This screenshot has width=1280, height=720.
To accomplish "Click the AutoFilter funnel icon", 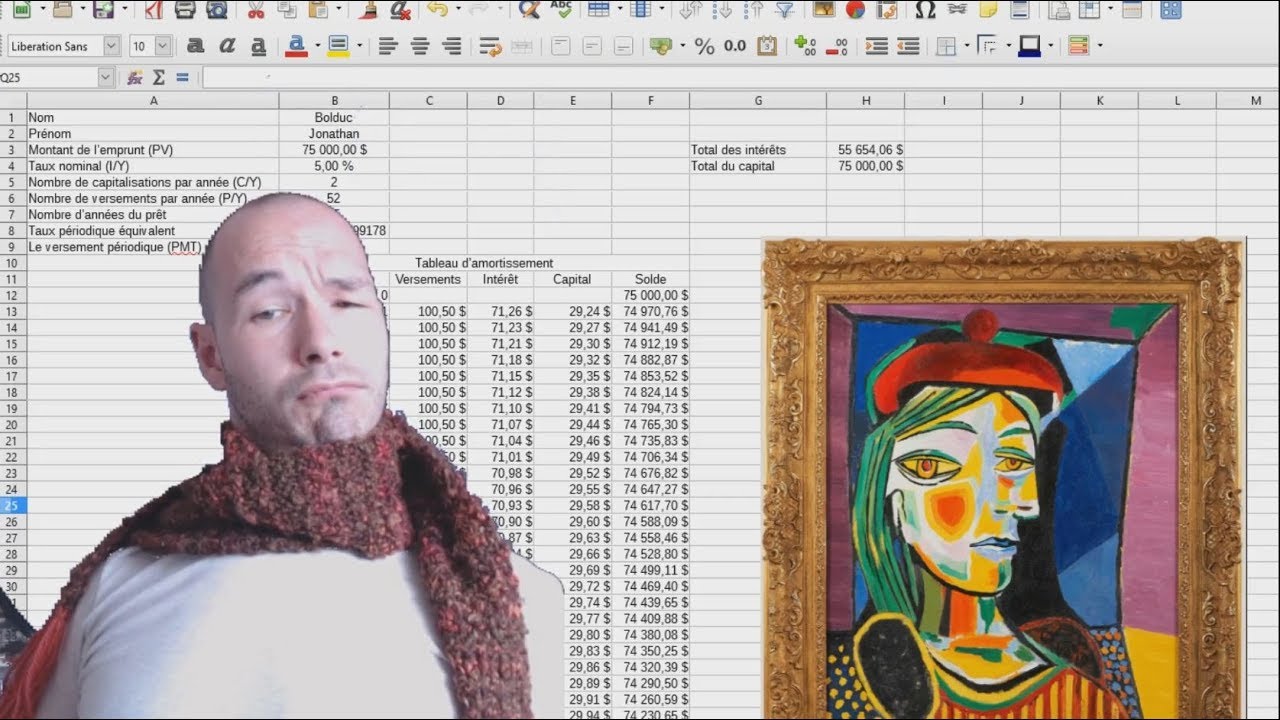I will pyautogui.click(x=784, y=10).
